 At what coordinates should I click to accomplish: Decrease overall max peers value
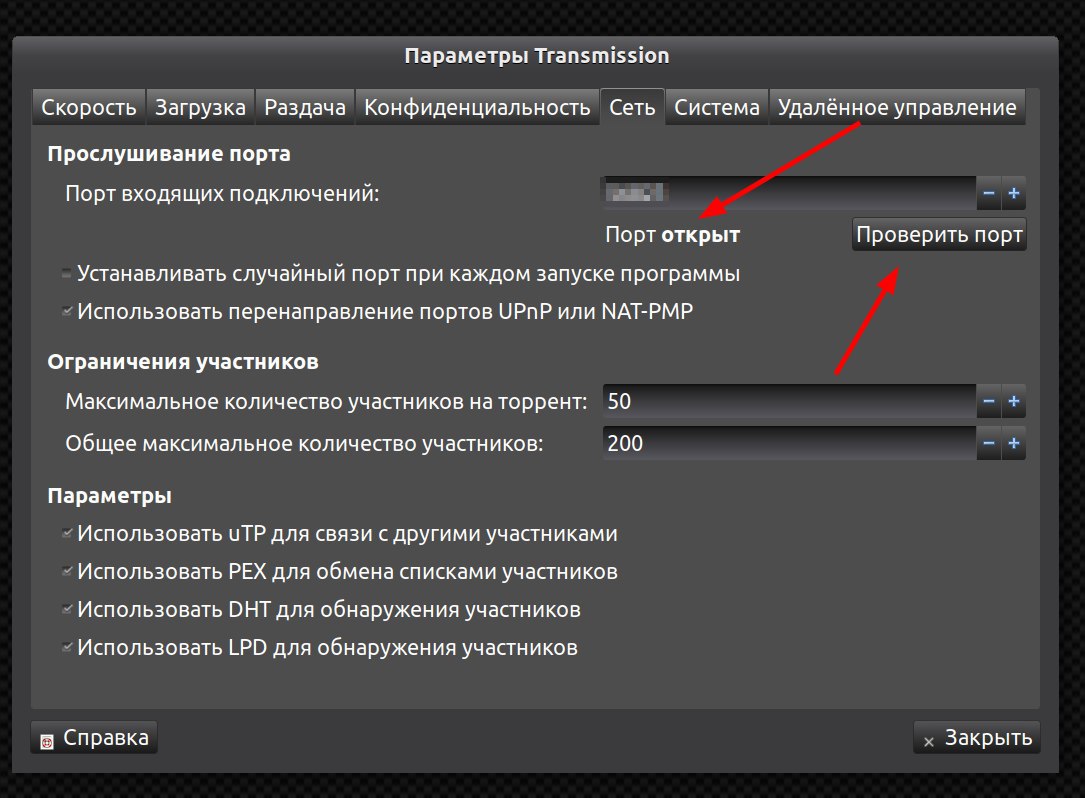pyautogui.click(x=989, y=444)
